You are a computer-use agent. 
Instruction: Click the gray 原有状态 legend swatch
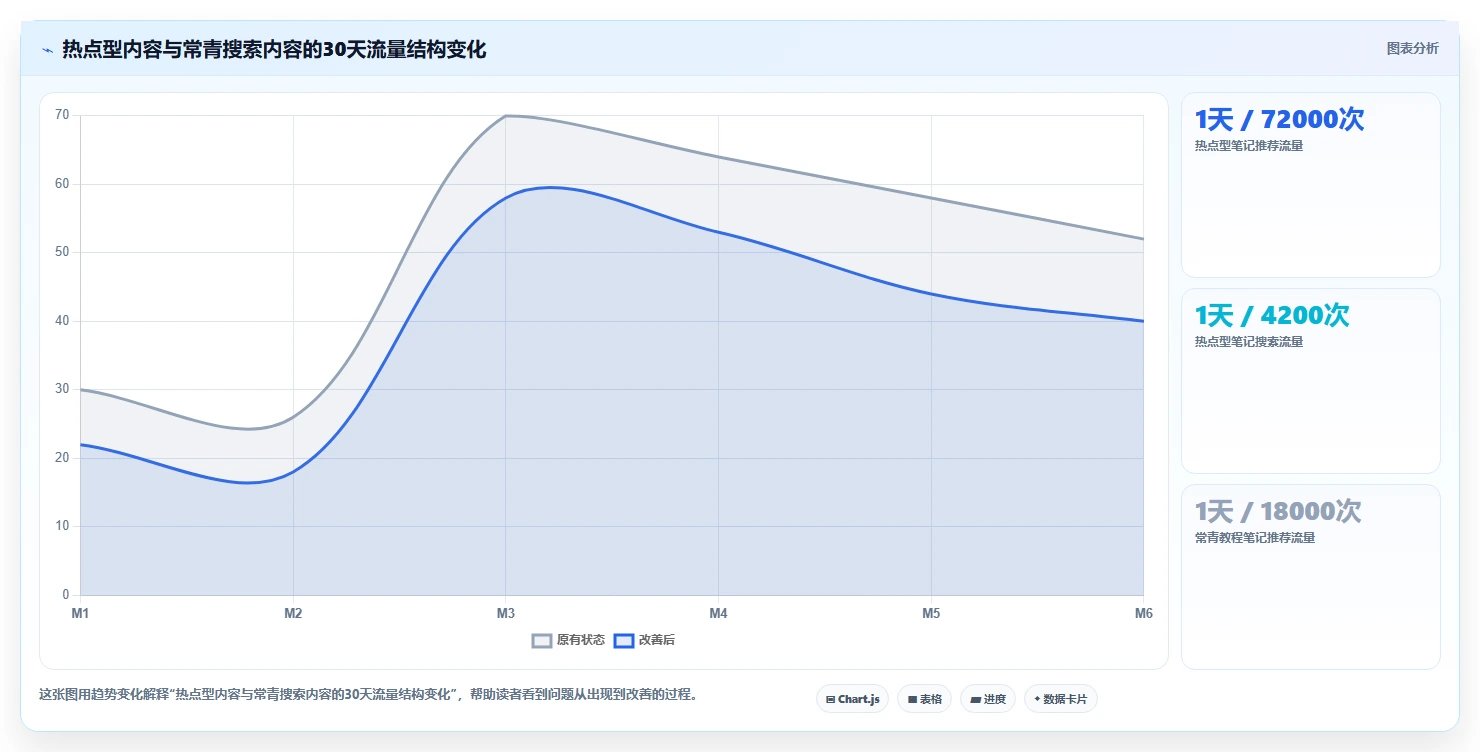(542, 640)
